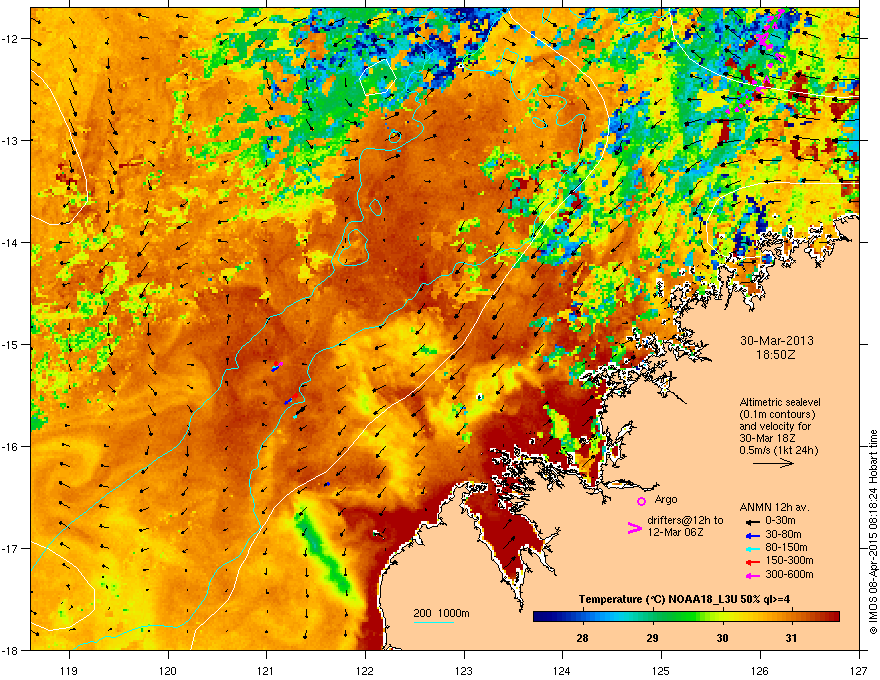The image size is (880, 680).
Task: Click the dark blue end of the temperature colorbar
Action: [540, 616]
